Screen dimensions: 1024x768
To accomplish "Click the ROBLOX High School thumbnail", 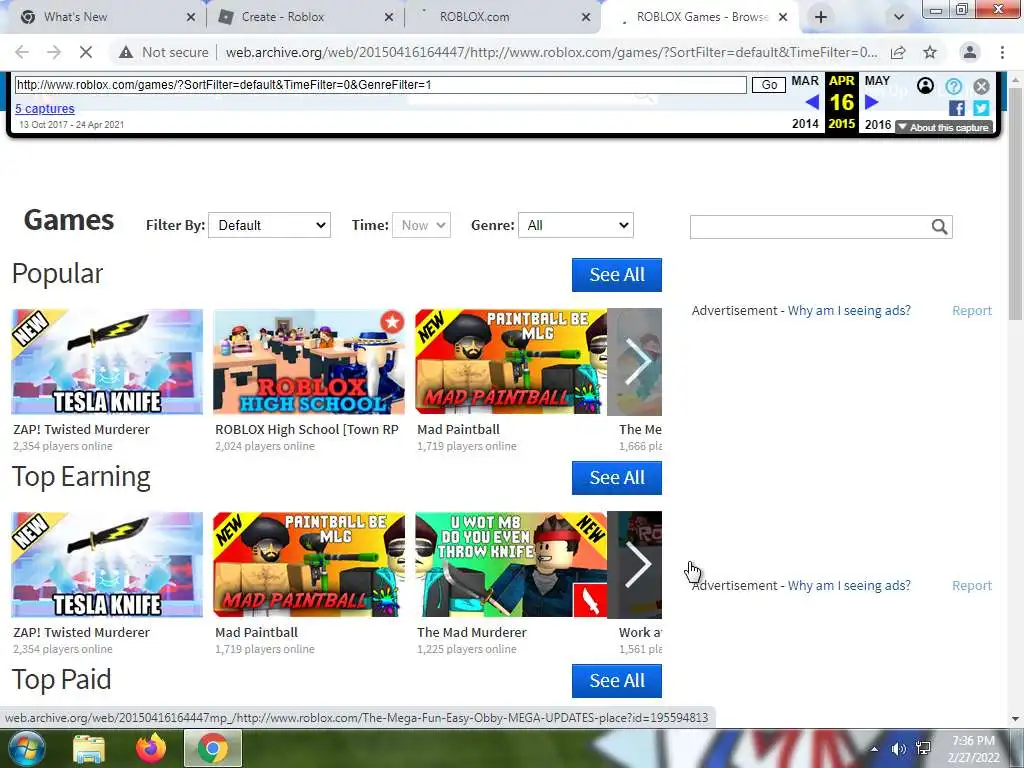I will point(309,362).
